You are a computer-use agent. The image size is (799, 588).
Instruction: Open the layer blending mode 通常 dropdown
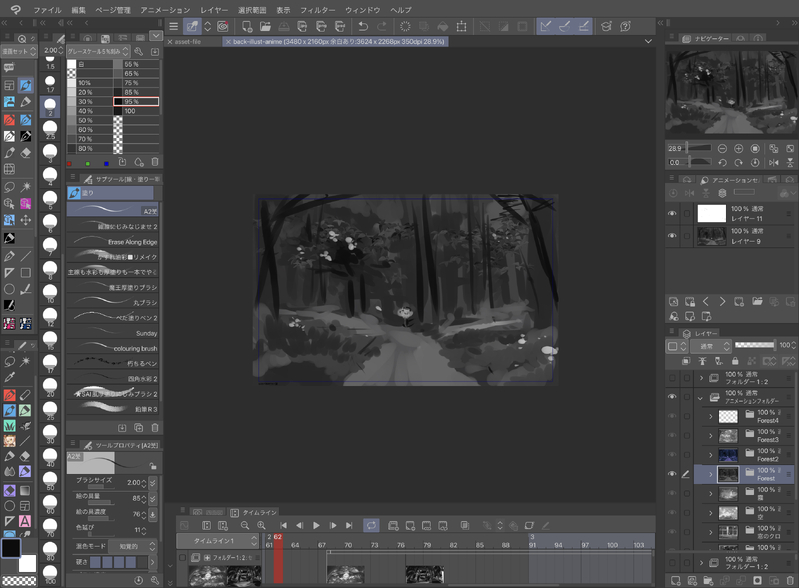pyautogui.click(x=711, y=346)
